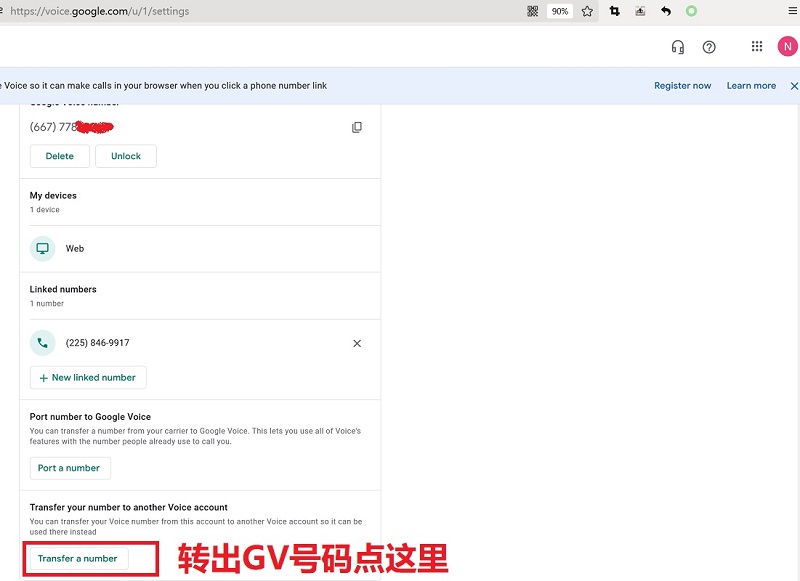The height and width of the screenshot is (581, 800).
Task: Click the Delete button
Action: 60,156
